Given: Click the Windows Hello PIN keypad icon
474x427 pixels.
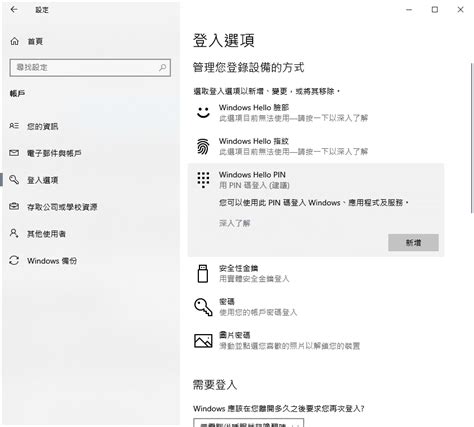Looking at the screenshot, I should point(203,180).
